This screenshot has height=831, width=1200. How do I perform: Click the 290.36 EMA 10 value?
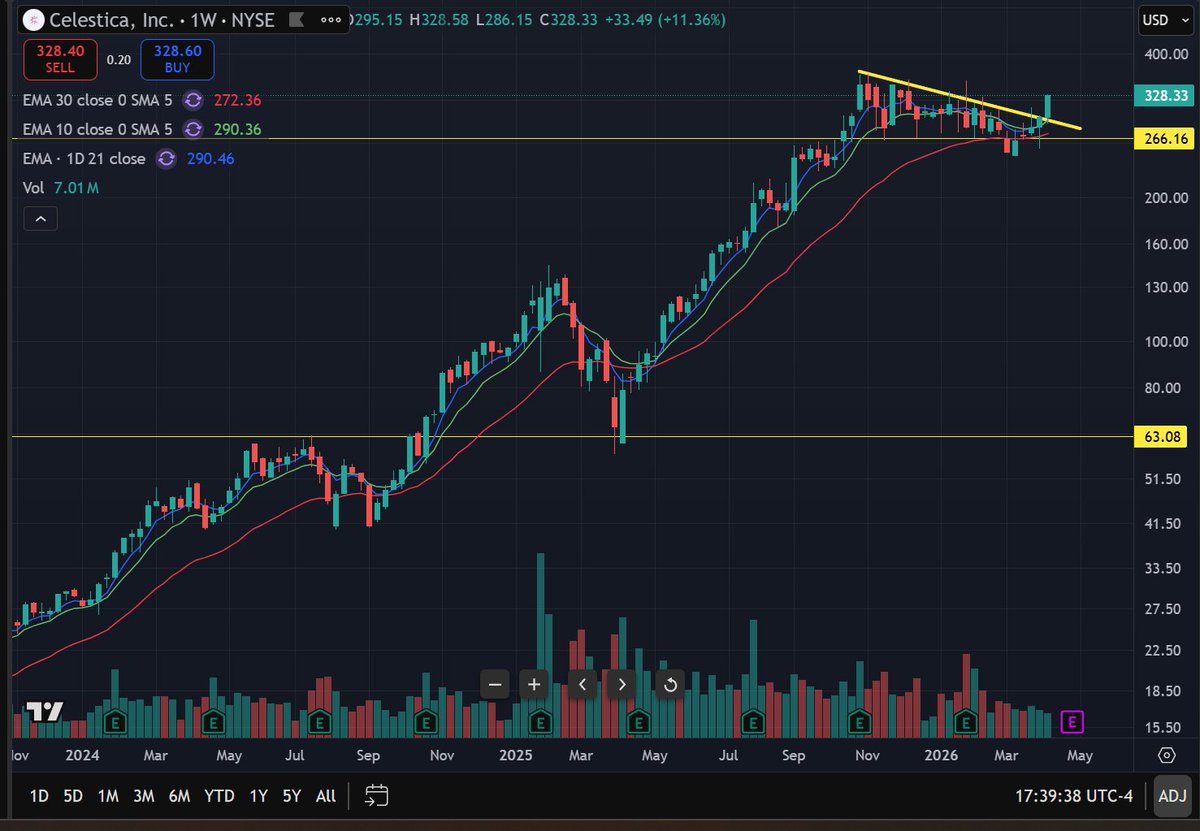point(237,129)
